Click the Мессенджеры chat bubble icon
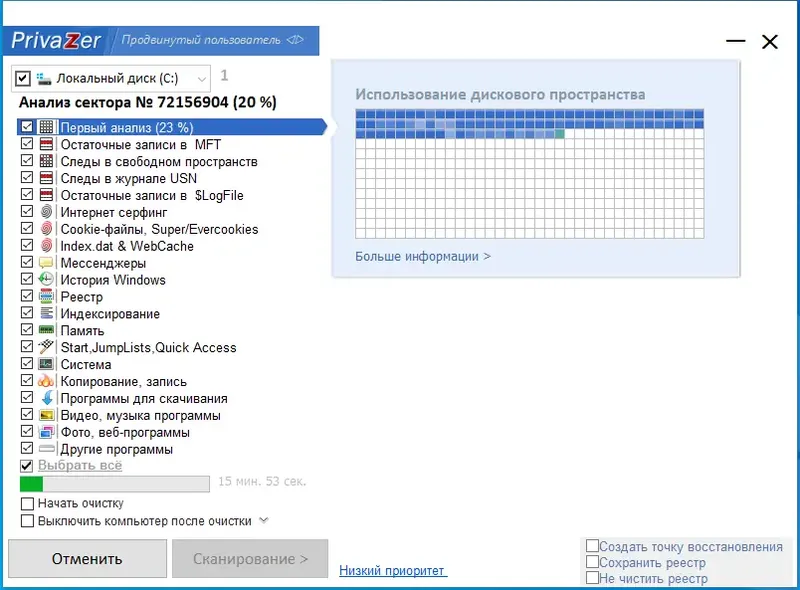800x590 pixels. [46, 262]
